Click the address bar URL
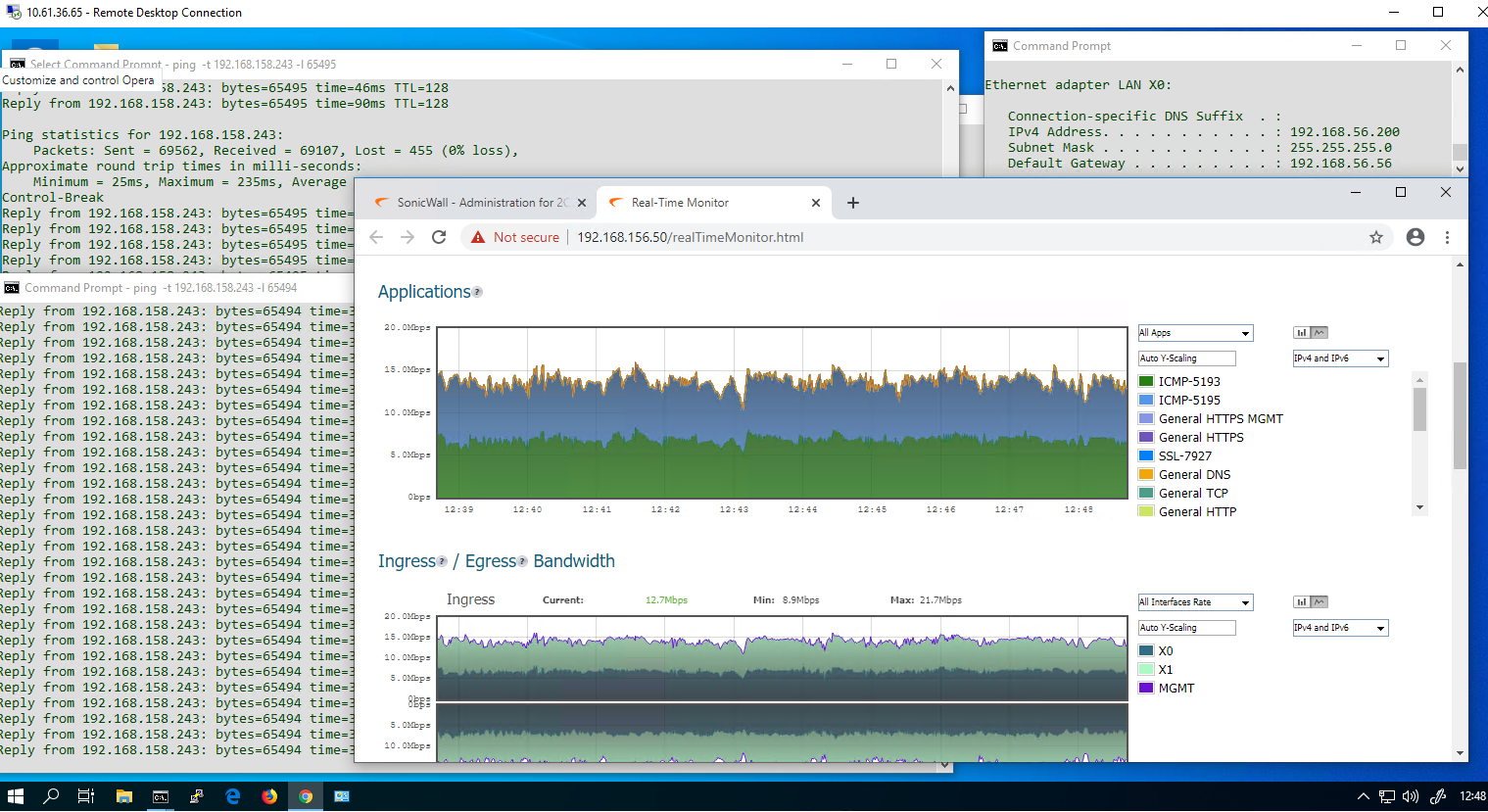1488x812 pixels. [690, 237]
